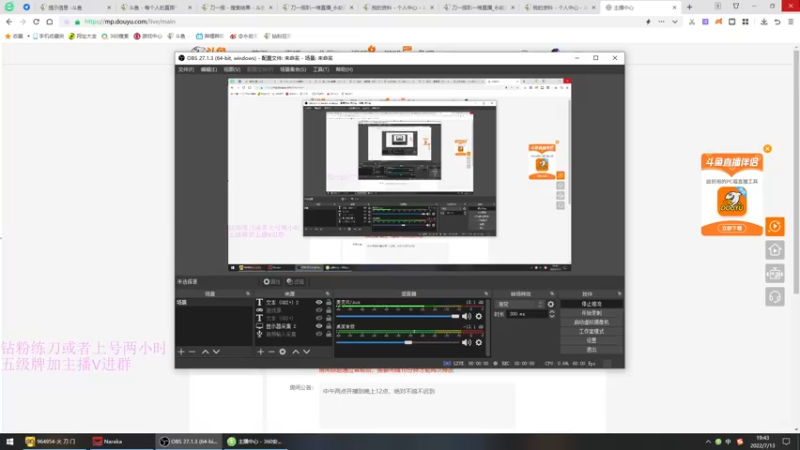Toggle lock on 显示器采集 2 source
The height and width of the screenshot is (450, 800).
[329, 326]
